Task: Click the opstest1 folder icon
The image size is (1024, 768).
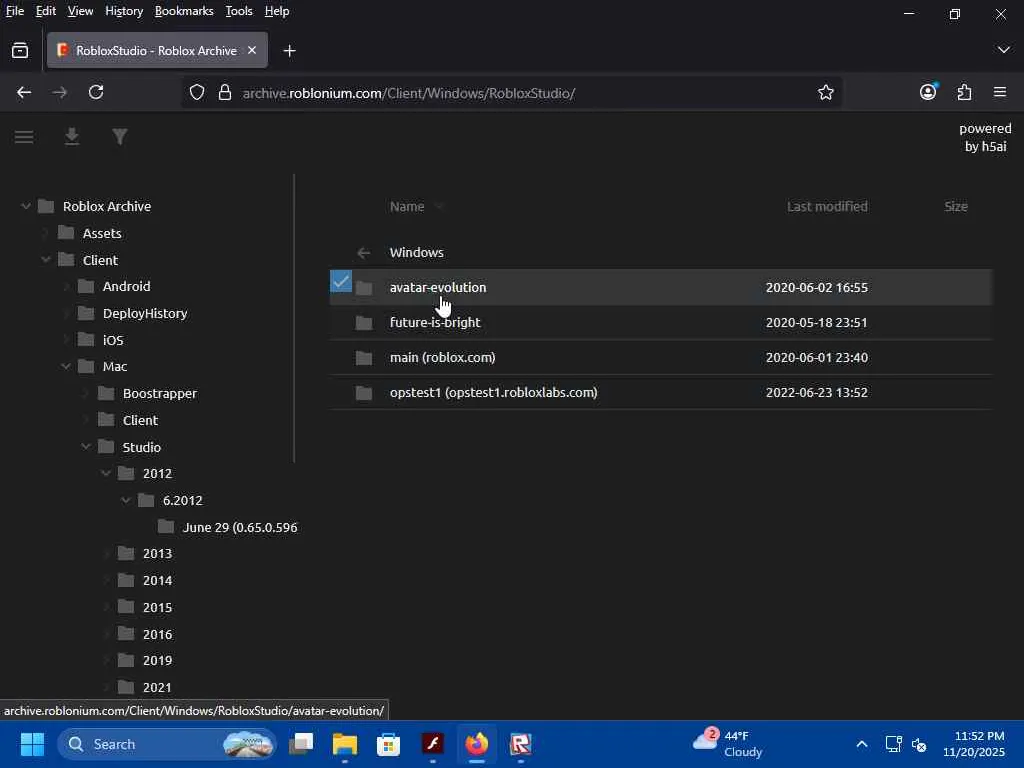Action: pyautogui.click(x=364, y=393)
